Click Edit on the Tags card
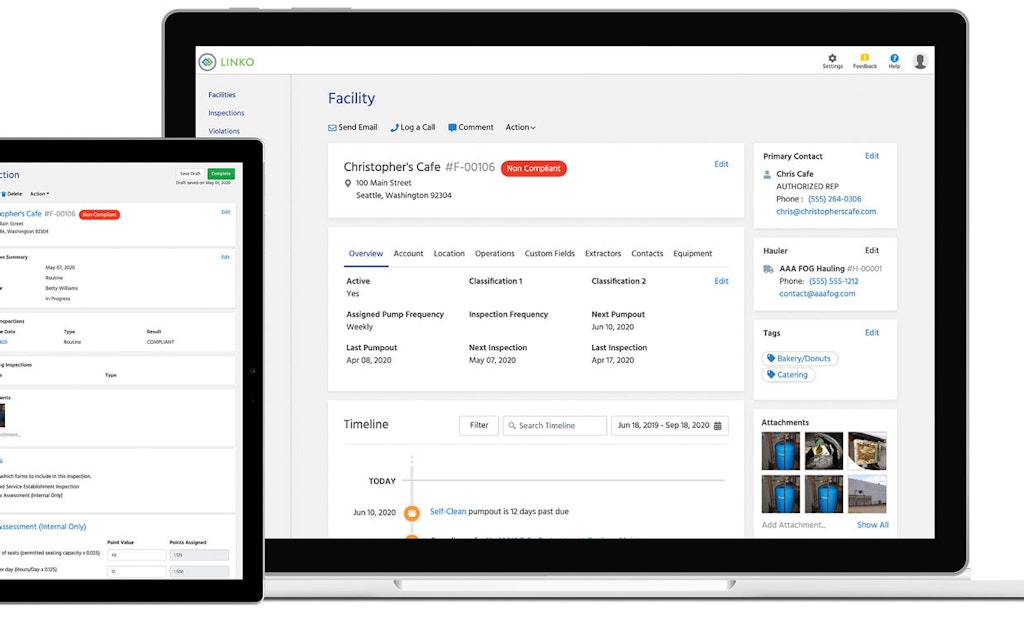The image size is (1024, 620). (x=872, y=333)
